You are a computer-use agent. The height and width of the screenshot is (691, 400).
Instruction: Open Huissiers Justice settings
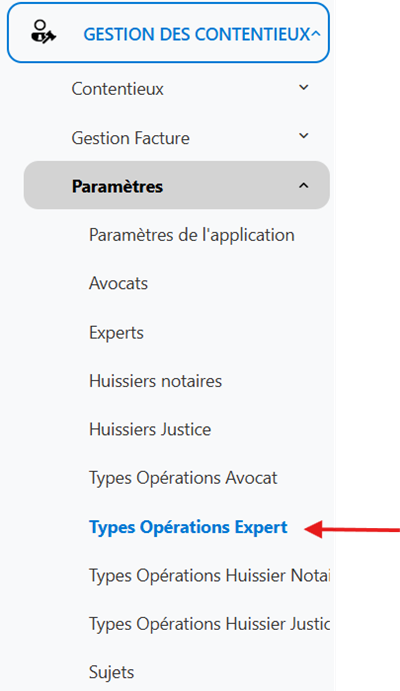click(x=150, y=429)
